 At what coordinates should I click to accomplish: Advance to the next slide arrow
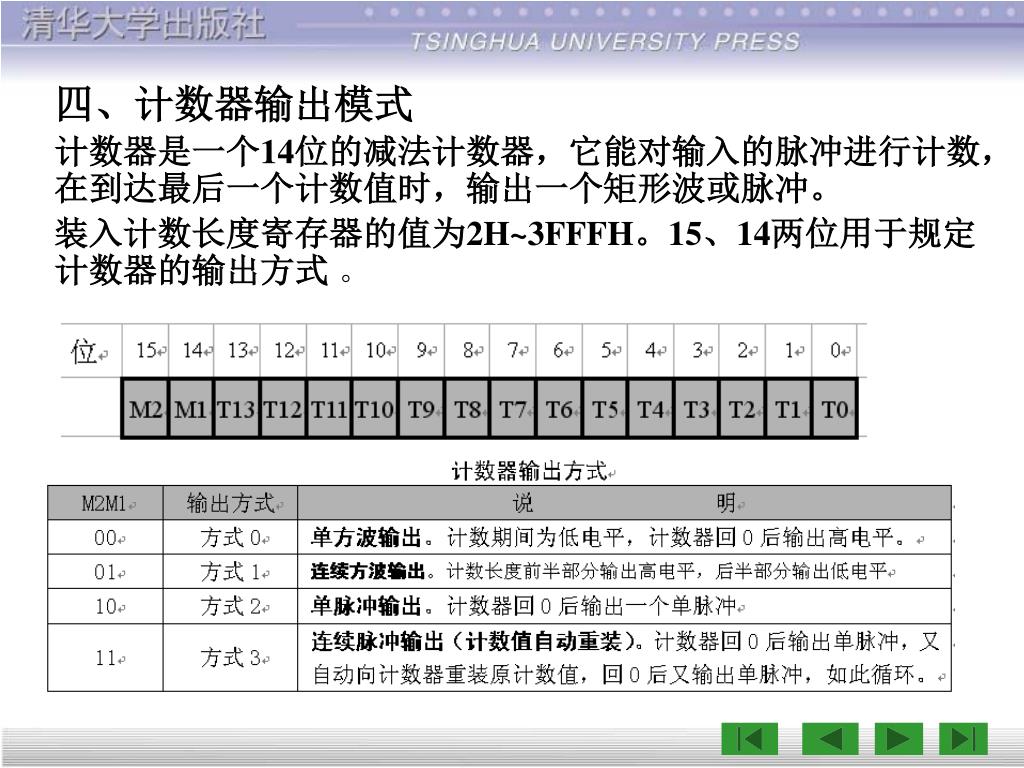[899, 739]
